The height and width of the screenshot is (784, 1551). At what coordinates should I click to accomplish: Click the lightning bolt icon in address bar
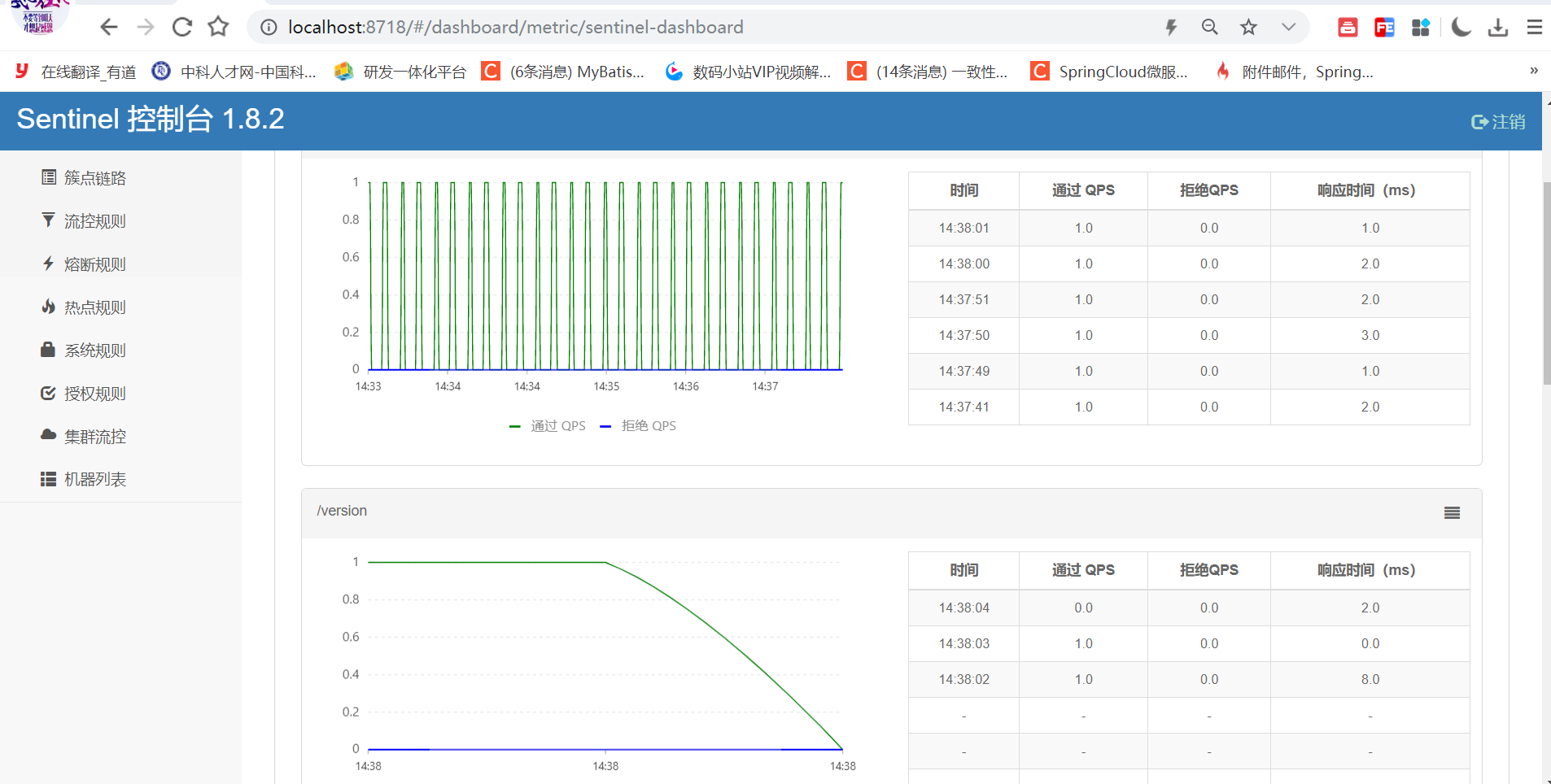point(1171,28)
